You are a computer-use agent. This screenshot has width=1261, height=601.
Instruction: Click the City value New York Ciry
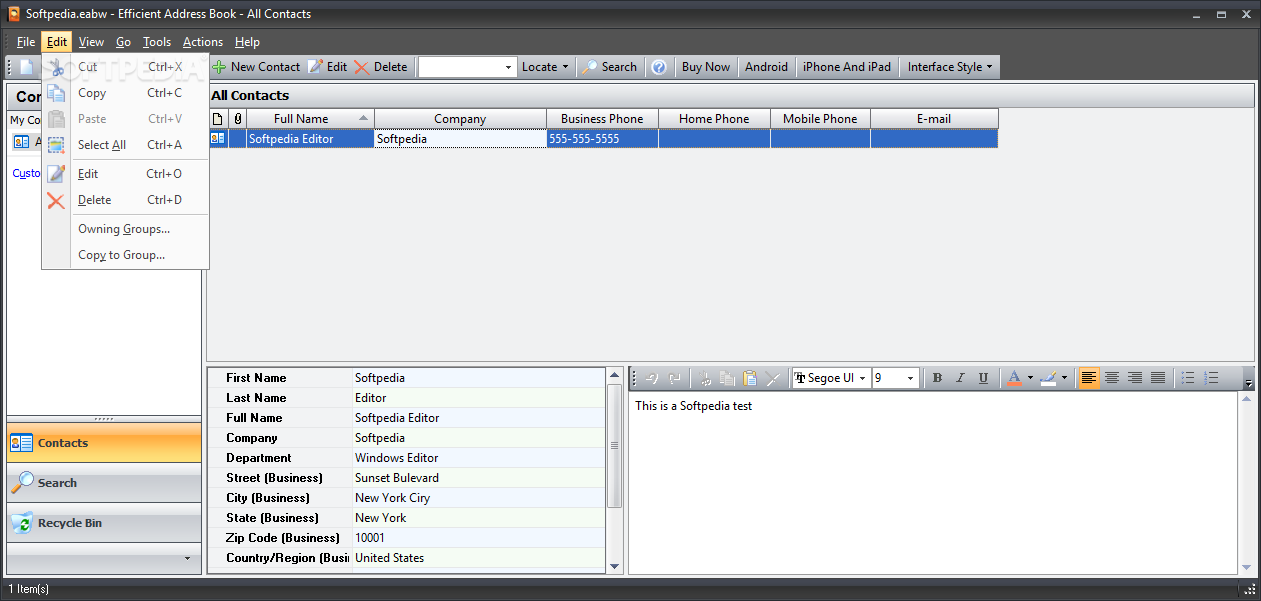click(x=393, y=498)
